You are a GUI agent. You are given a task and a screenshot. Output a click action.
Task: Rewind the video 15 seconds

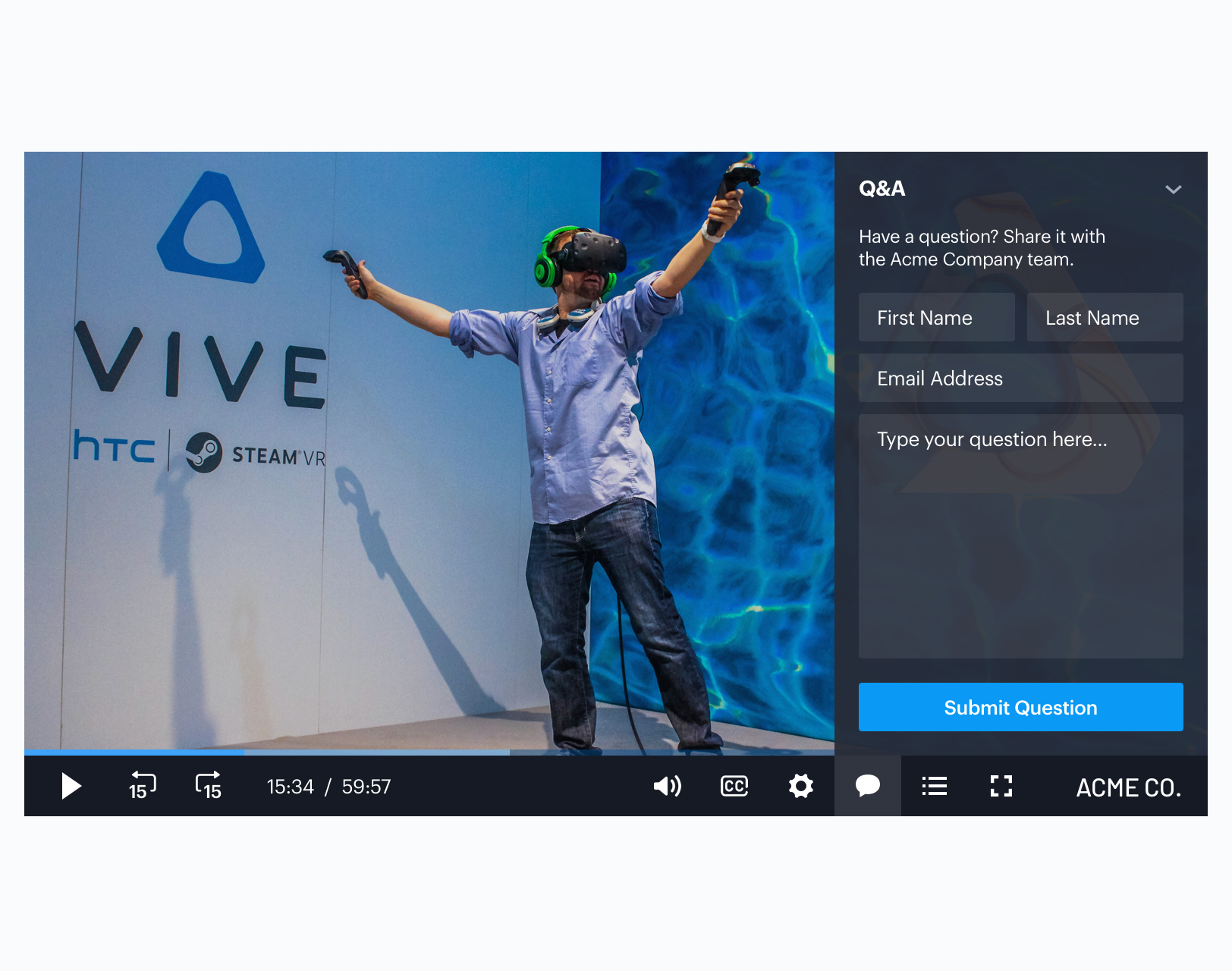(141, 786)
